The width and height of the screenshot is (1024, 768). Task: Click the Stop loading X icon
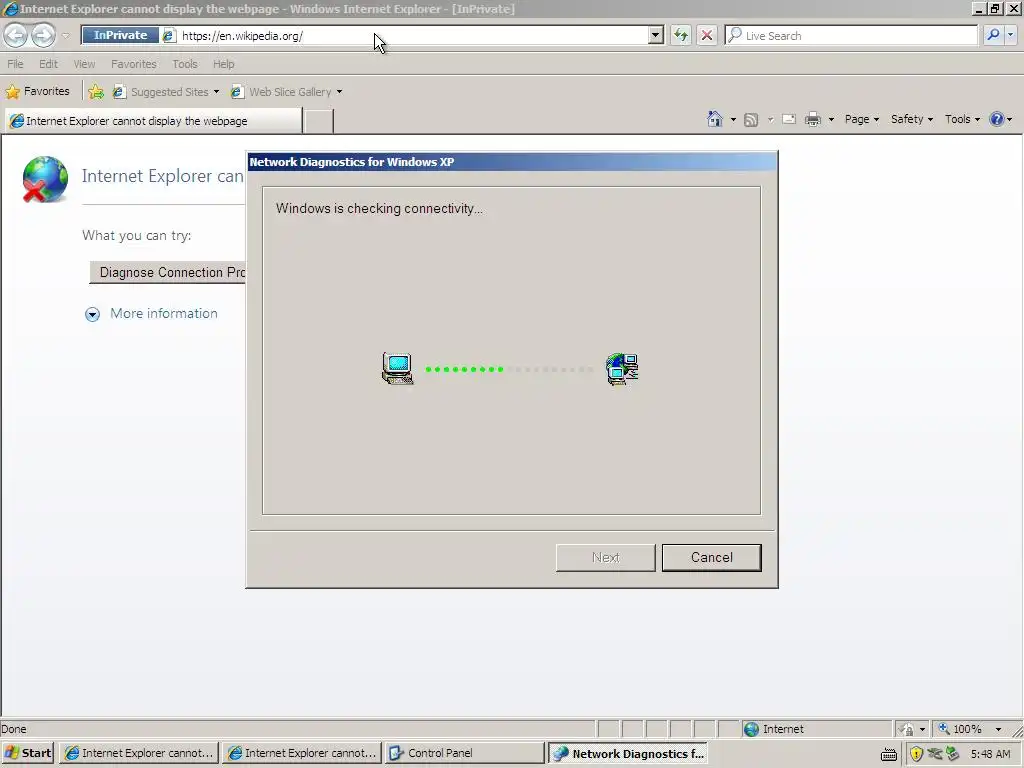pos(707,35)
